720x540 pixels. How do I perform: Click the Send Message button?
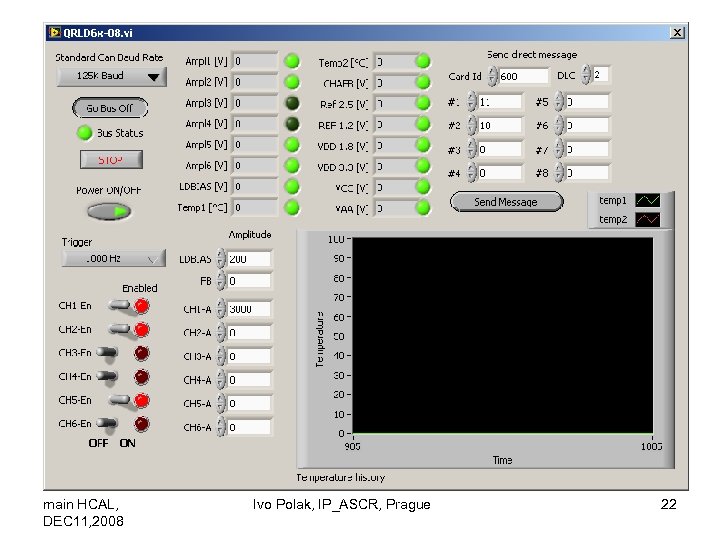(506, 202)
